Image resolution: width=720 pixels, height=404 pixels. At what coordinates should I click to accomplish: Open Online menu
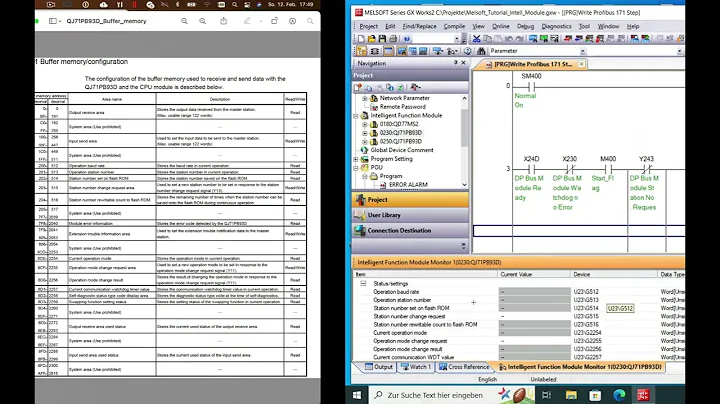501,26
